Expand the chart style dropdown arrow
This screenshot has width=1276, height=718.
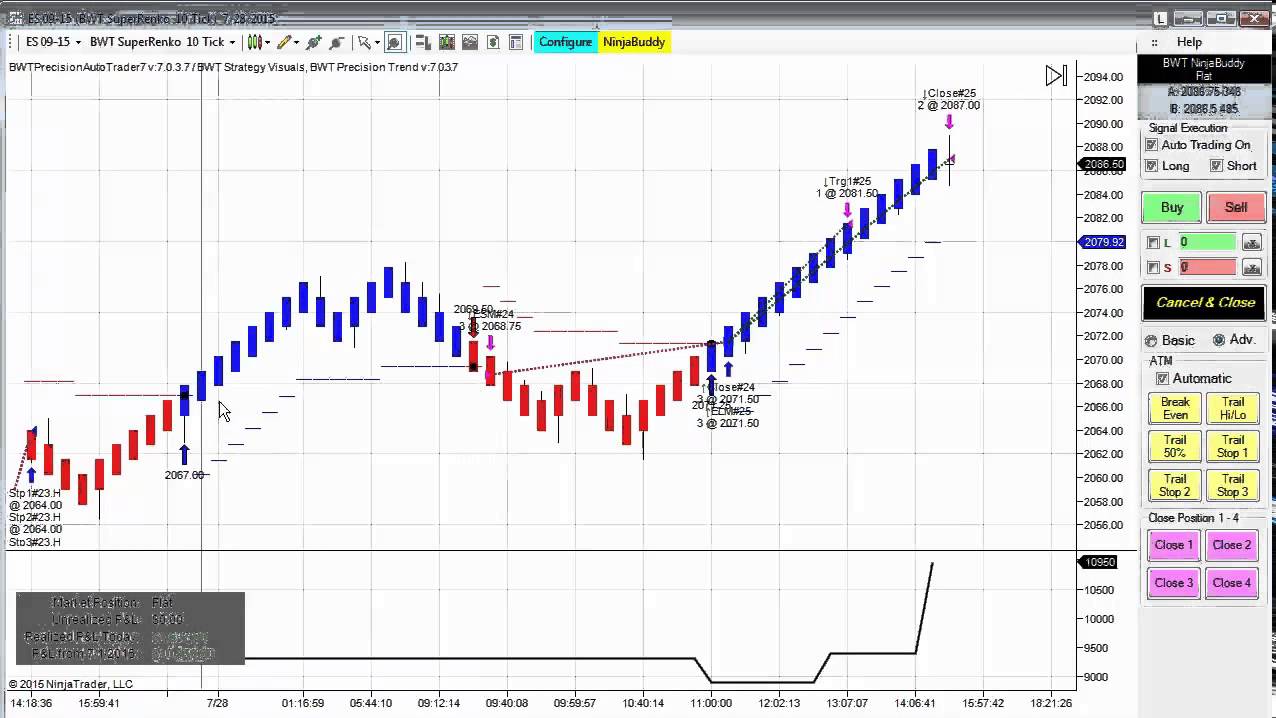(268, 42)
